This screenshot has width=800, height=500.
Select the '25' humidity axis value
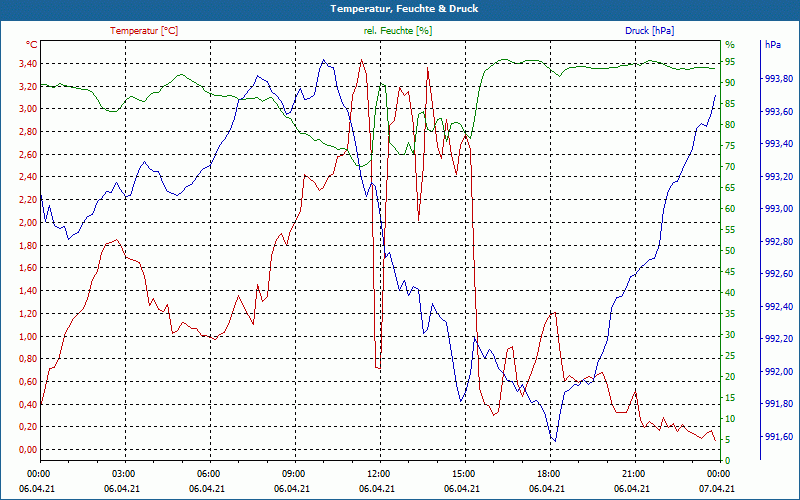730,356
